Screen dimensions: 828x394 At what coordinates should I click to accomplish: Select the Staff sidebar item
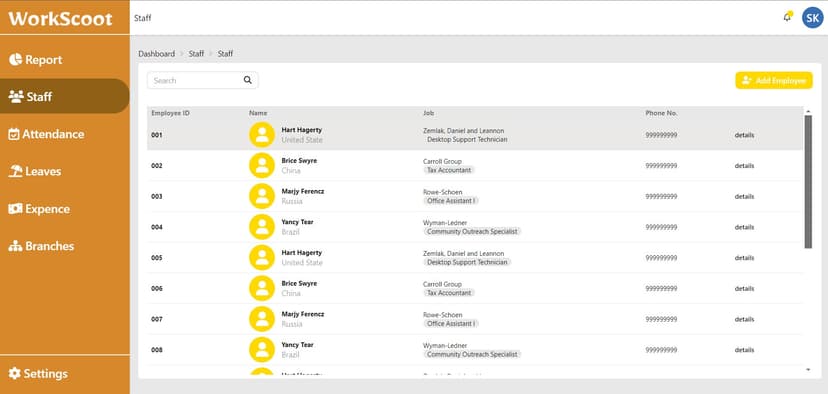[64, 97]
